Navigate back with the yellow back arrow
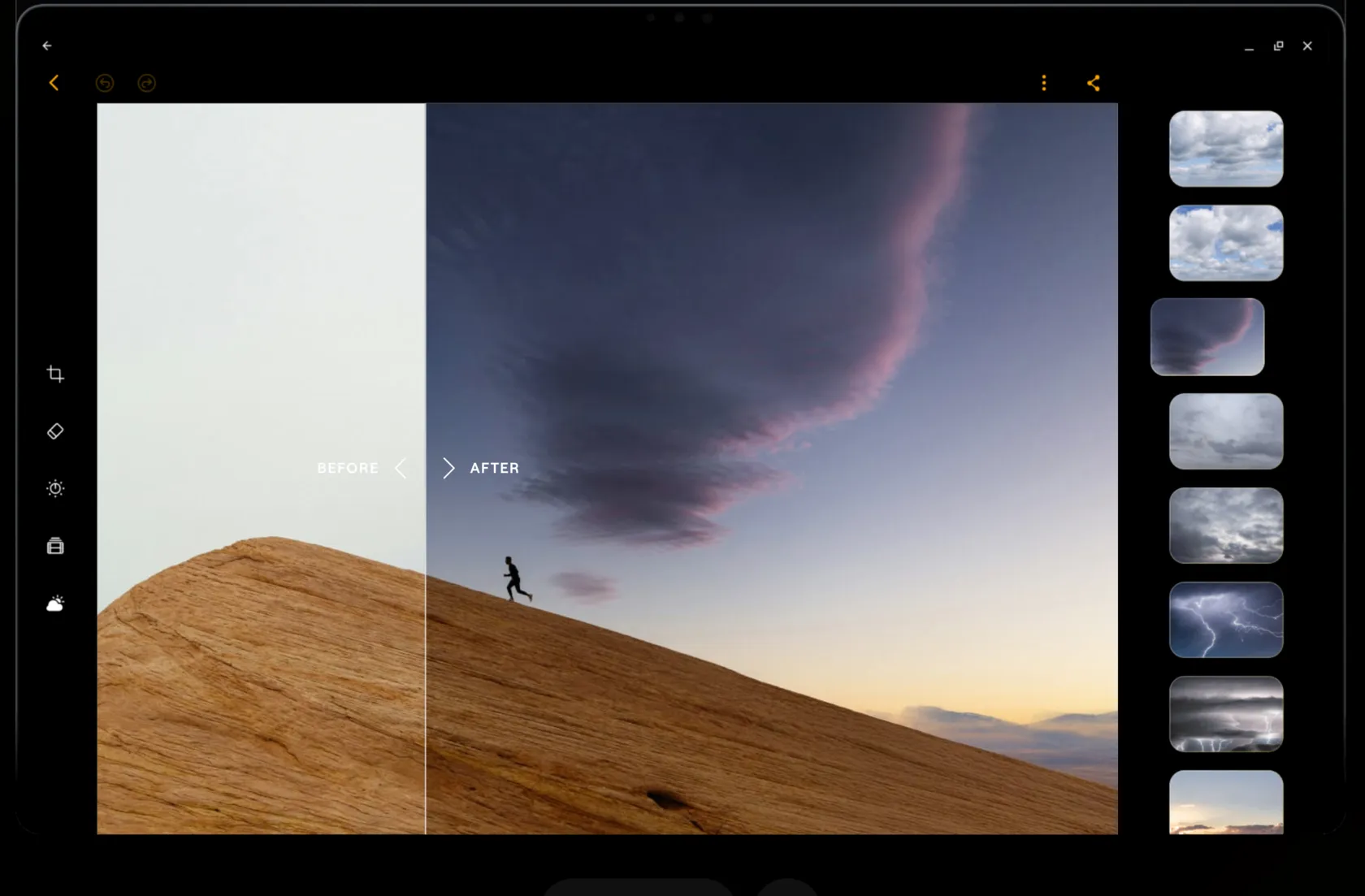Screen dimensions: 1365x896 tap(54, 83)
